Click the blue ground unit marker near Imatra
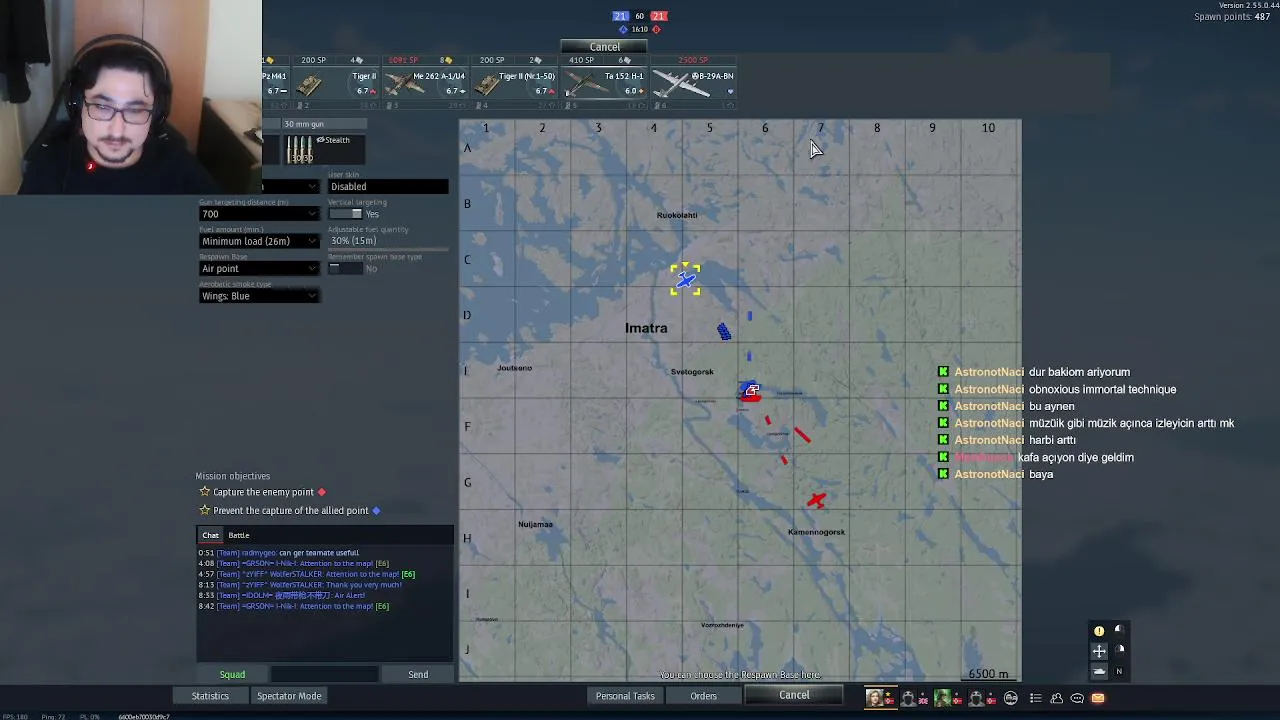The height and width of the screenshot is (720, 1280). 724,331
